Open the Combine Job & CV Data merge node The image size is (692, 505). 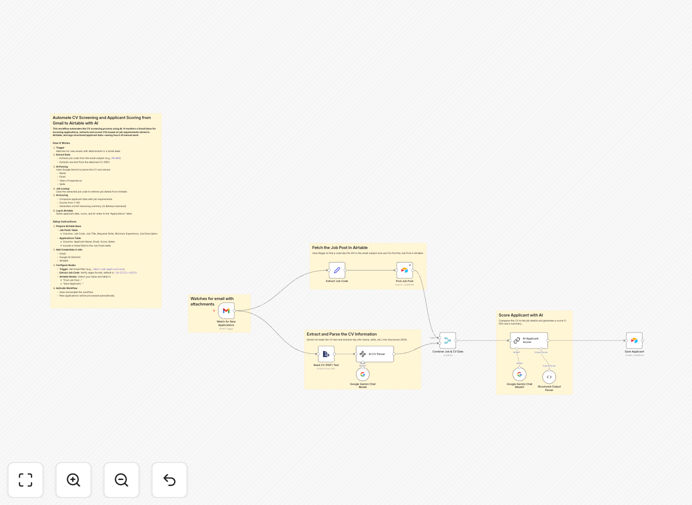[448, 340]
